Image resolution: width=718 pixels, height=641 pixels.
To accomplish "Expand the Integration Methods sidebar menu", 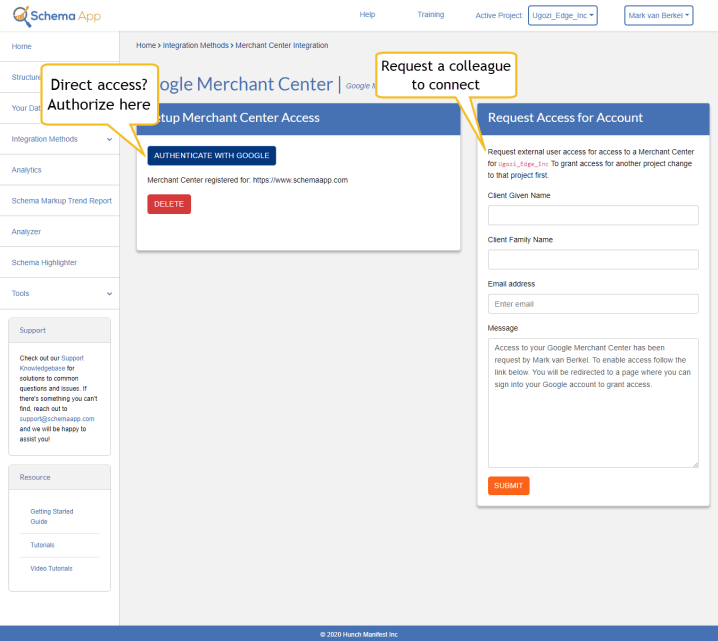I will 60,139.
